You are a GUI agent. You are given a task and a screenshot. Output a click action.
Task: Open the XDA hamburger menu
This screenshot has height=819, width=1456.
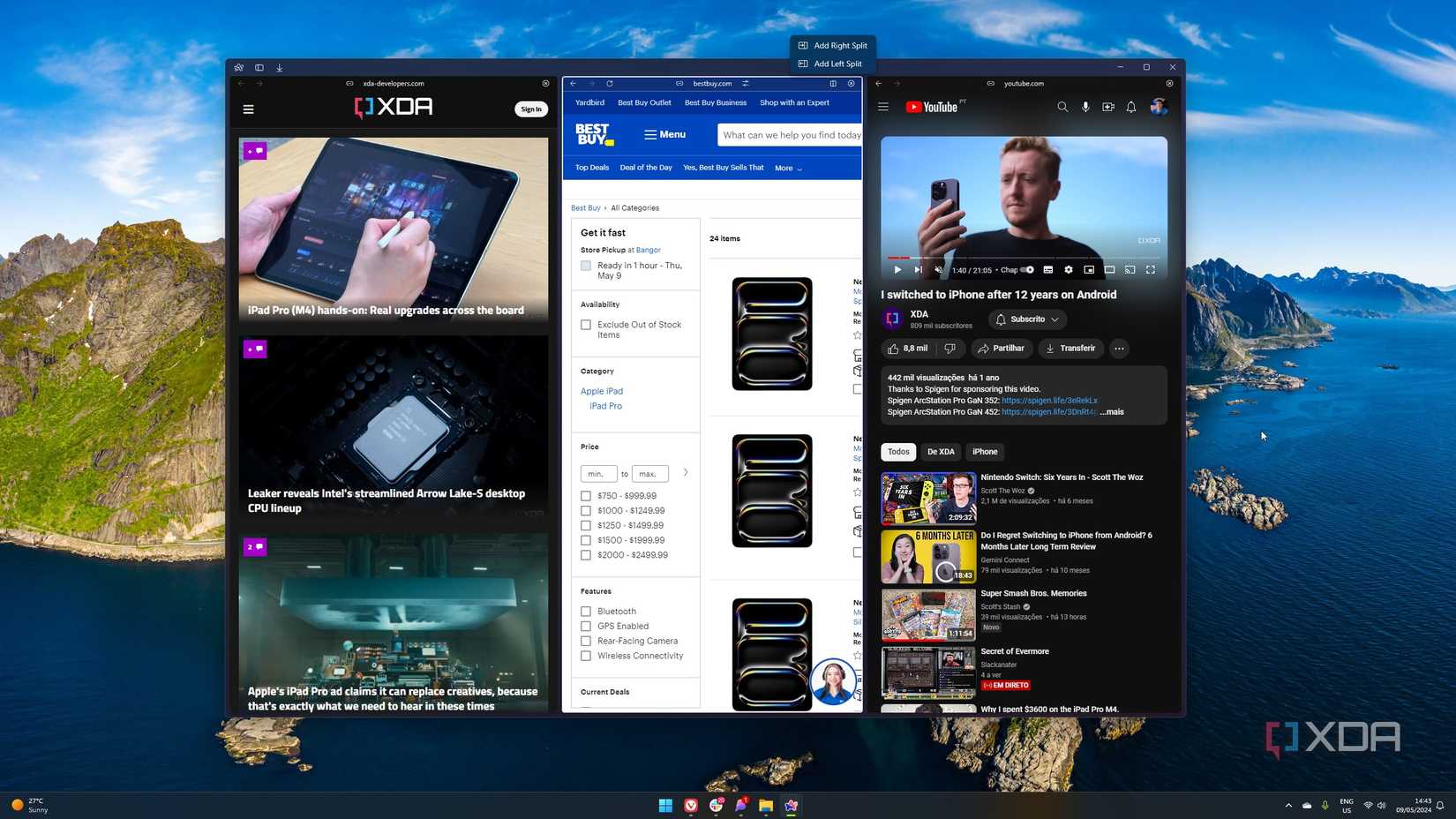tap(248, 109)
